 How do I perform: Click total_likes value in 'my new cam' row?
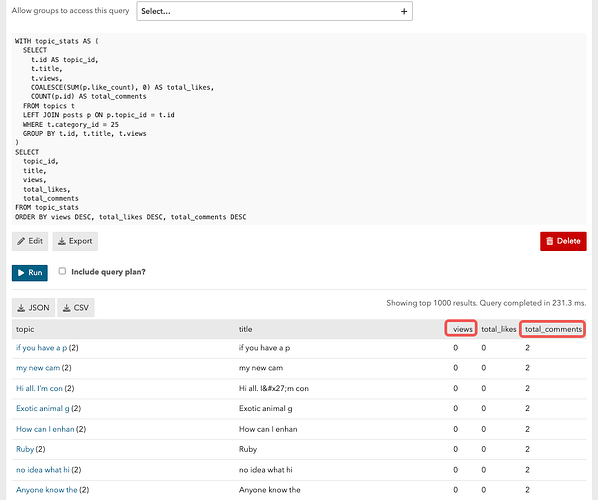[484, 368]
